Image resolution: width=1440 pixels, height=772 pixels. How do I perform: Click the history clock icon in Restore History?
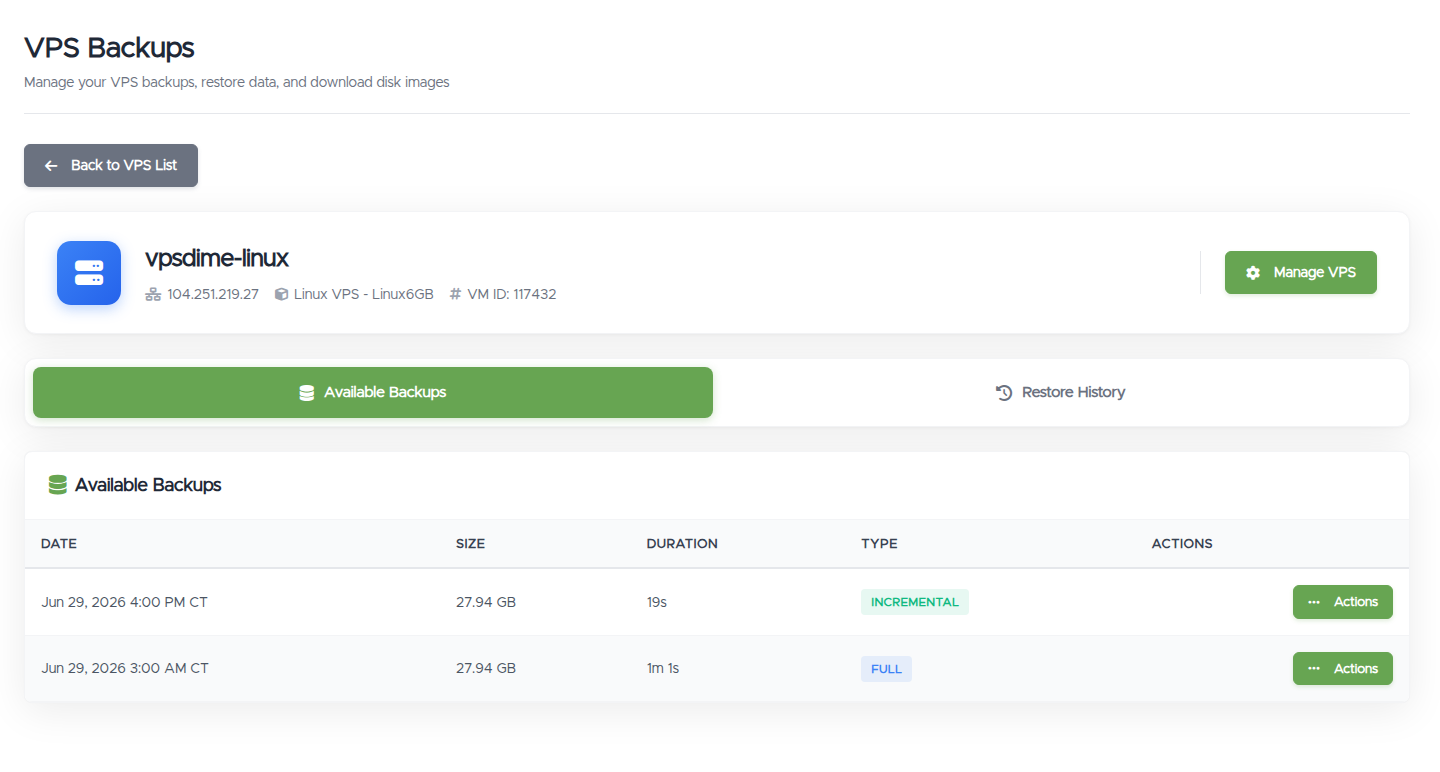pos(1004,392)
